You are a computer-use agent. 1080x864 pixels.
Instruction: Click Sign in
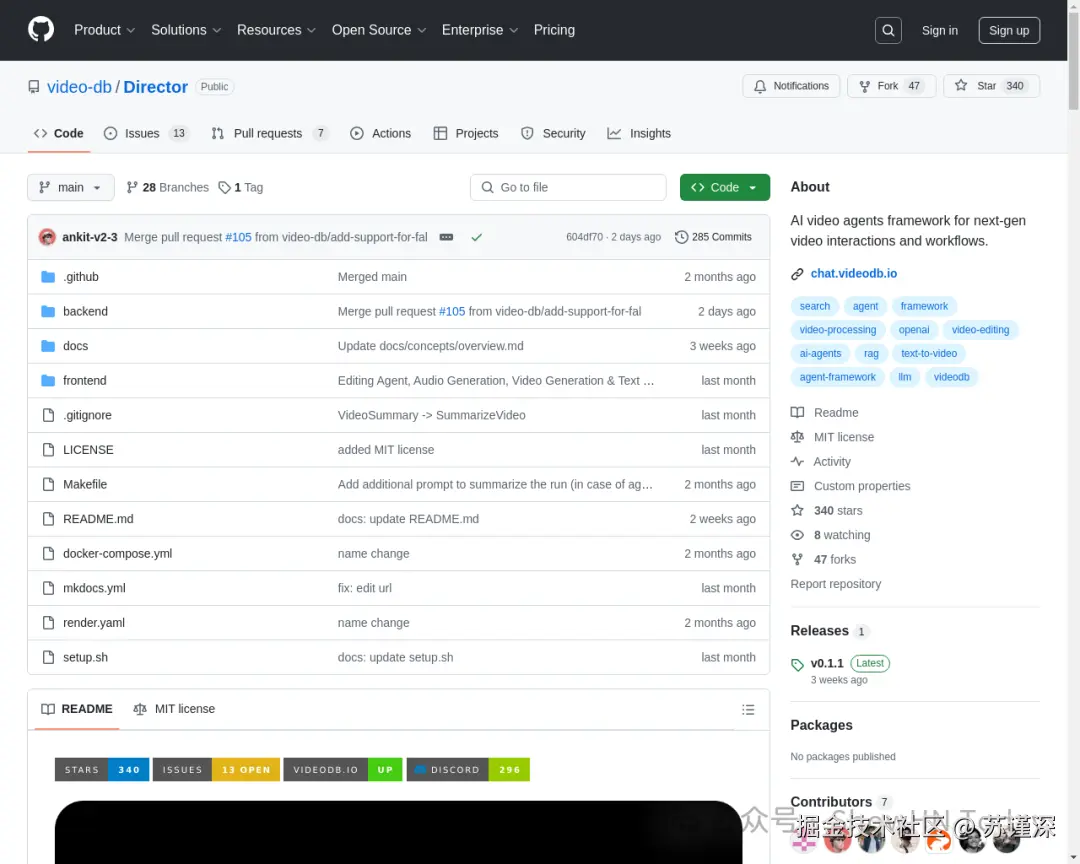(x=939, y=30)
